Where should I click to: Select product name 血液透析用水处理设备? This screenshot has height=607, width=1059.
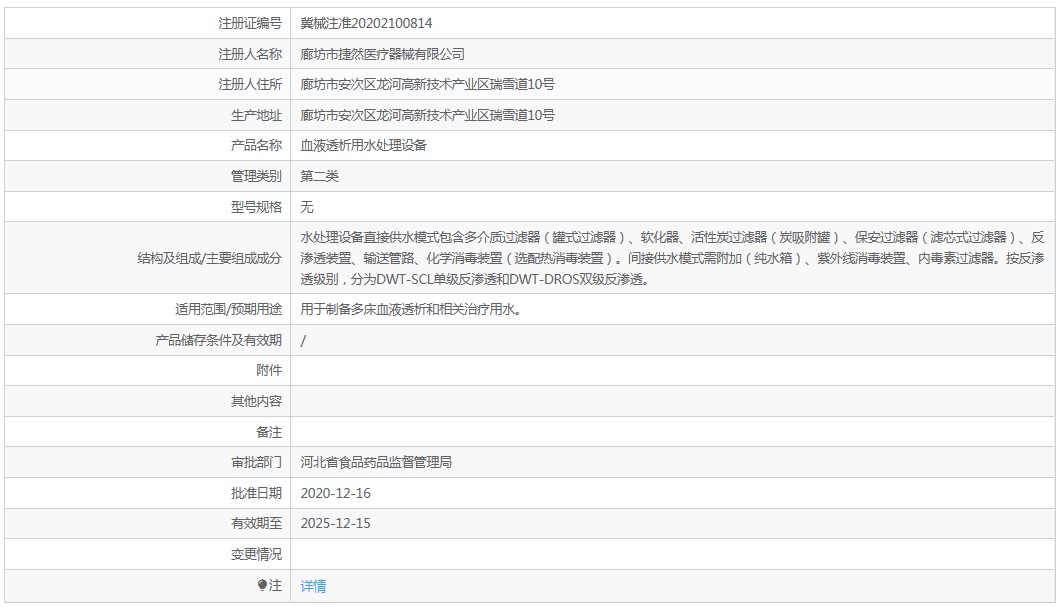[363, 145]
